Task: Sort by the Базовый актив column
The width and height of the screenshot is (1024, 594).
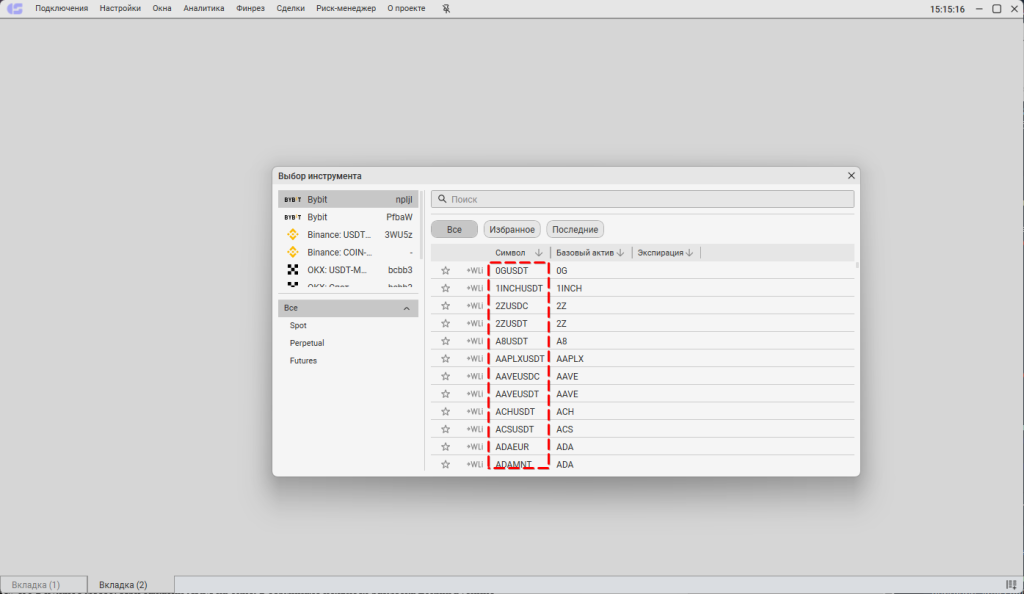Action: (x=590, y=253)
